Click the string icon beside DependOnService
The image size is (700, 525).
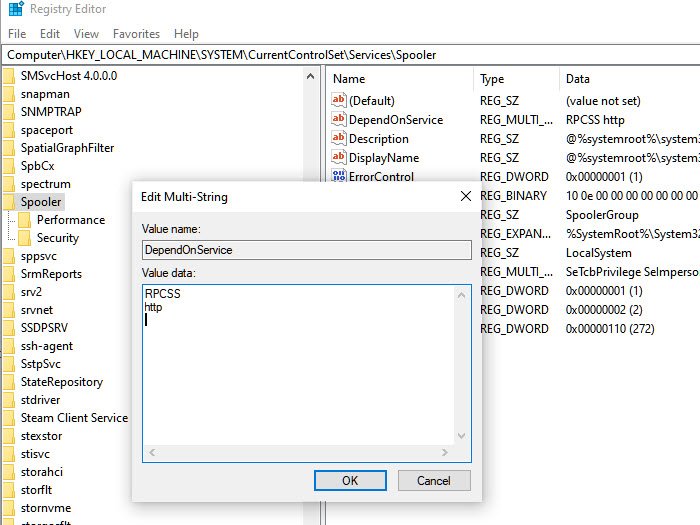[x=338, y=119]
